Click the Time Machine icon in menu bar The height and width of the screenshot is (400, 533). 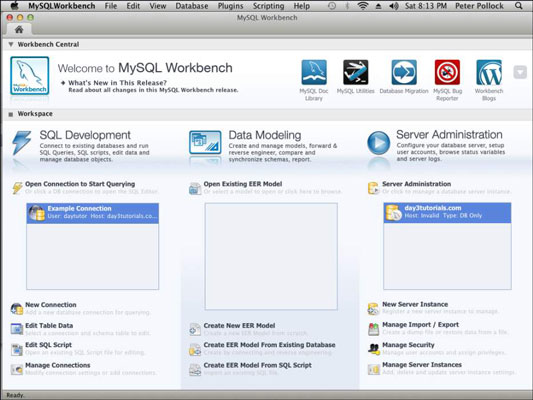click(x=332, y=6)
